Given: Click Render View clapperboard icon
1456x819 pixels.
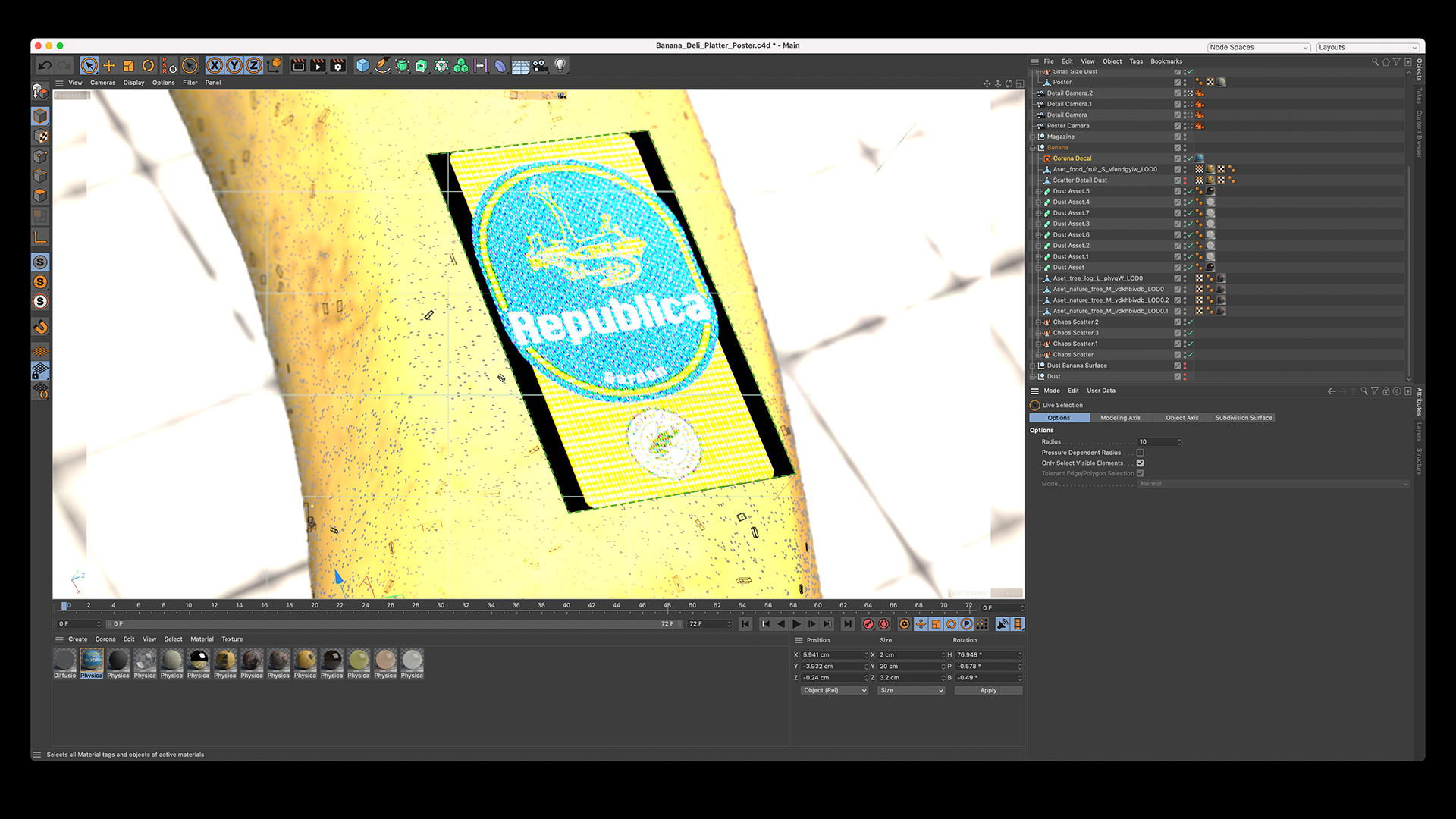Looking at the screenshot, I should [x=299, y=66].
